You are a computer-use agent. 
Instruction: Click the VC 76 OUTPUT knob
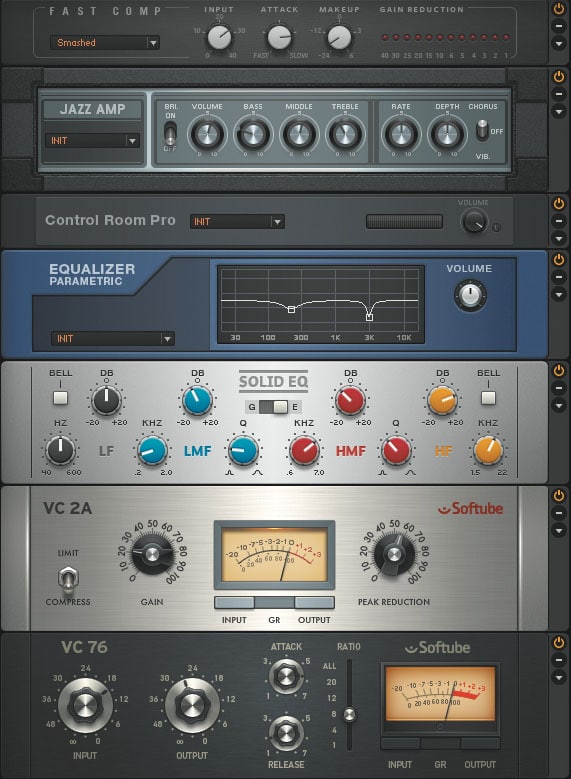(x=192, y=705)
